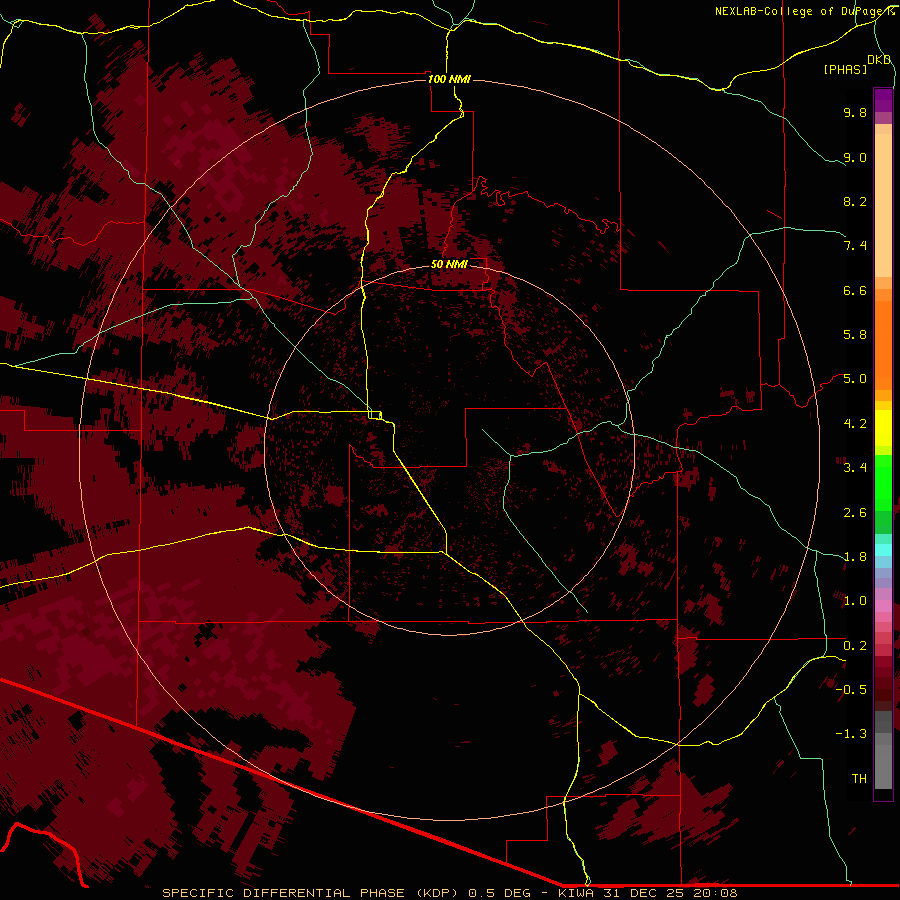Select the 1.8 scale value

point(855,557)
